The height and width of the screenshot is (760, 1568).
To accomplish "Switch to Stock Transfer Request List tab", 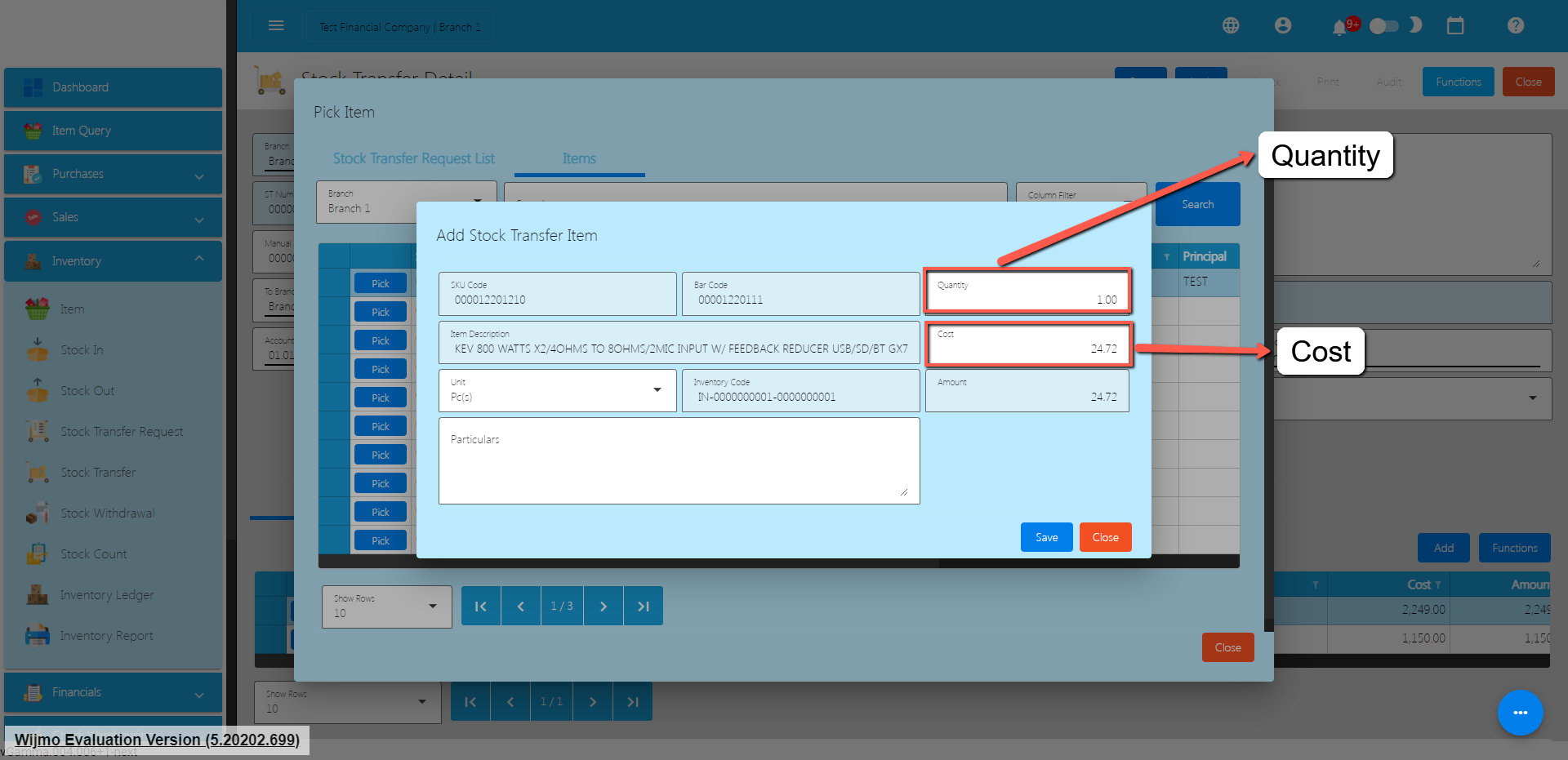I will pos(413,158).
